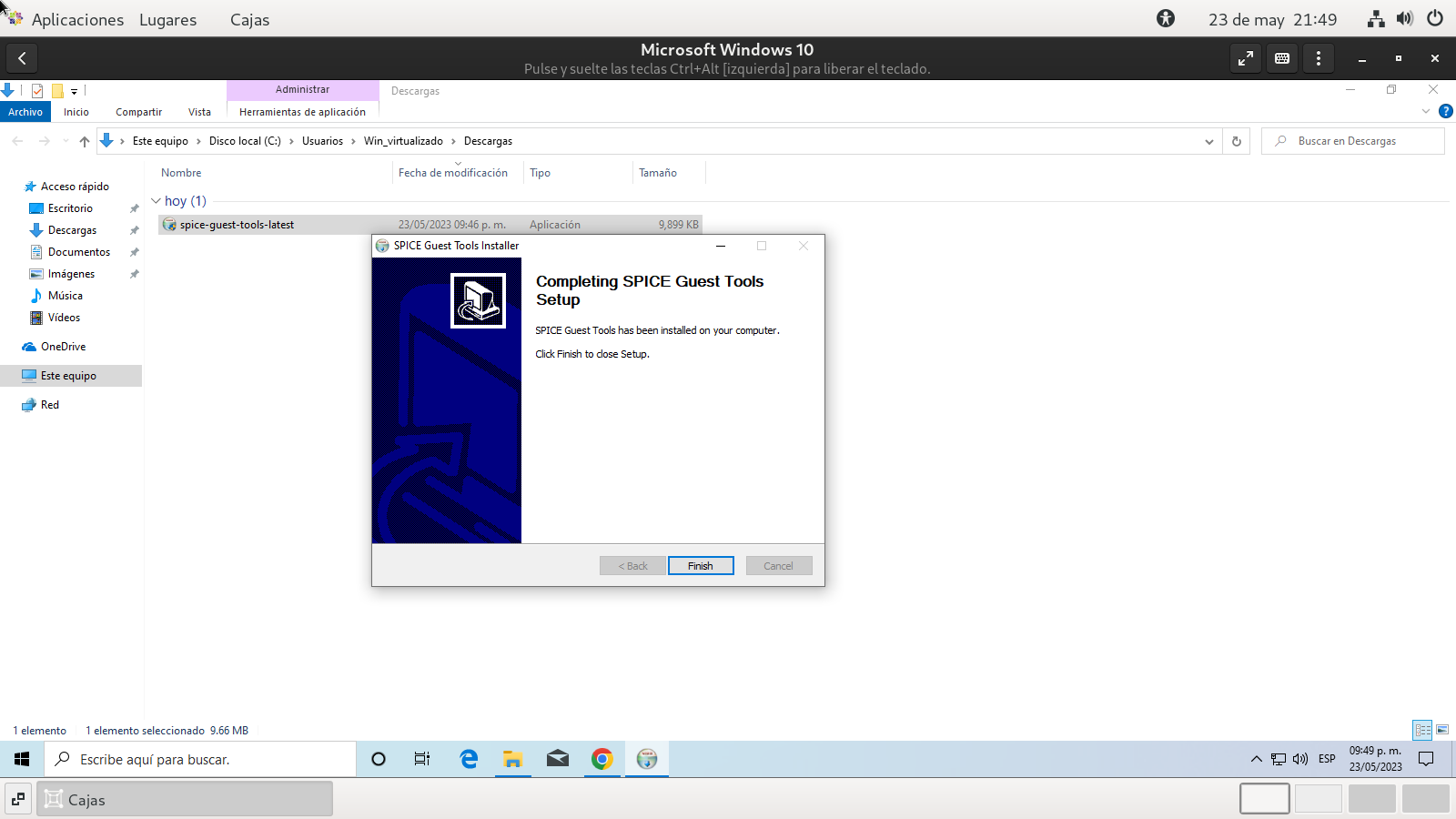Viewport: 1456px width, 819px height.
Task: Refresh the Descargas folder view
Action: click(1236, 141)
